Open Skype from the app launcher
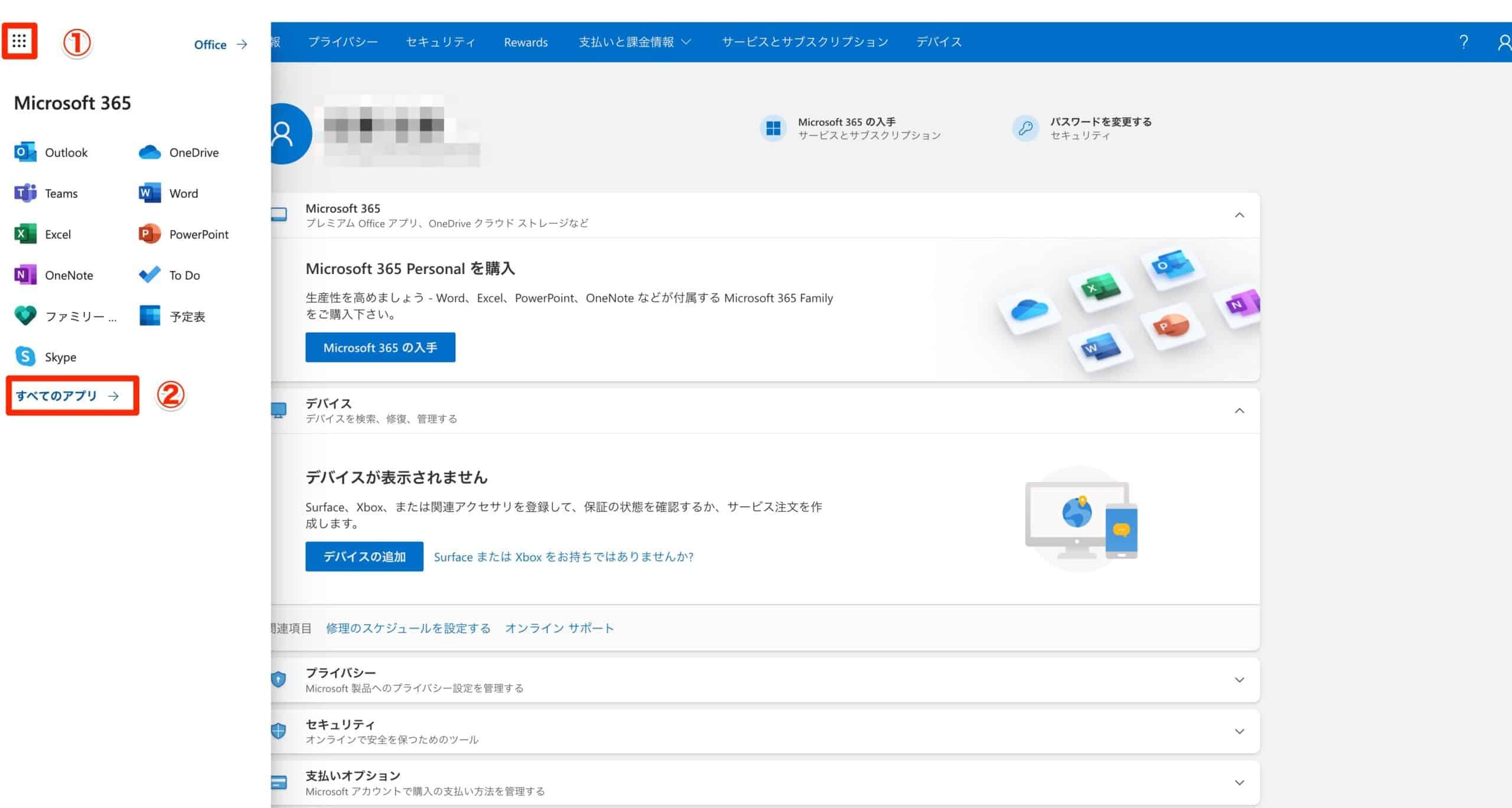The image size is (1512, 808). [61, 357]
